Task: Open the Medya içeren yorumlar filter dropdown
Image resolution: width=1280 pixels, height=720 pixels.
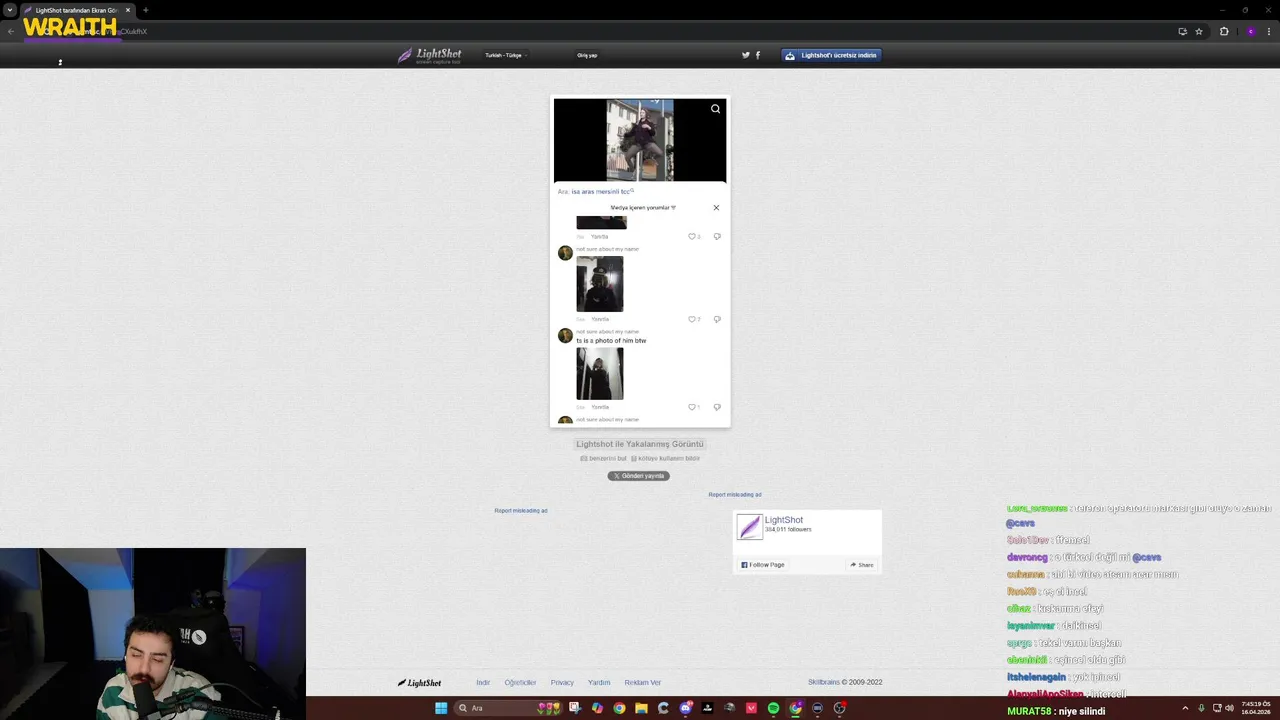Action: click(643, 208)
